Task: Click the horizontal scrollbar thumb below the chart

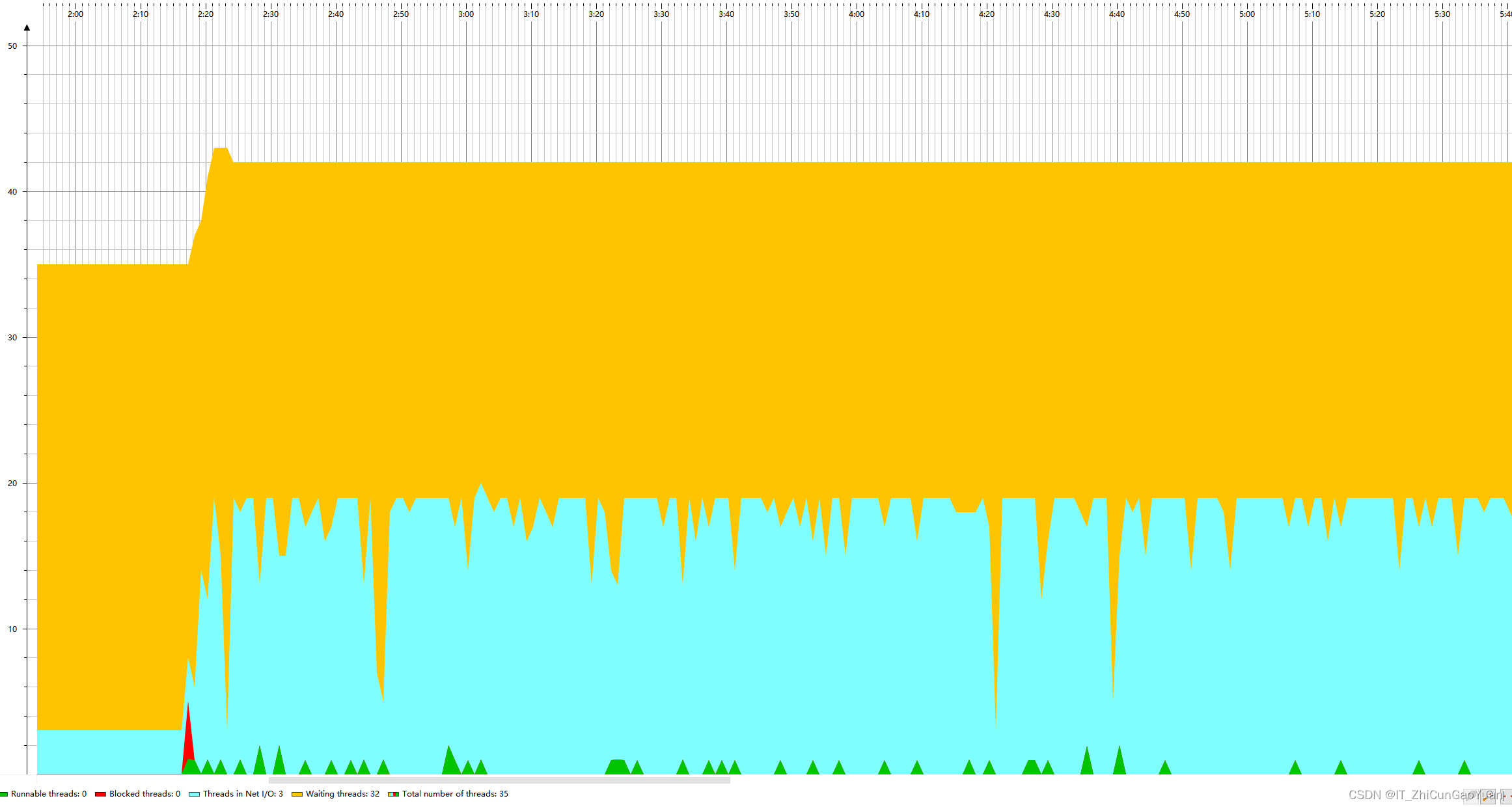Action: click(499, 780)
